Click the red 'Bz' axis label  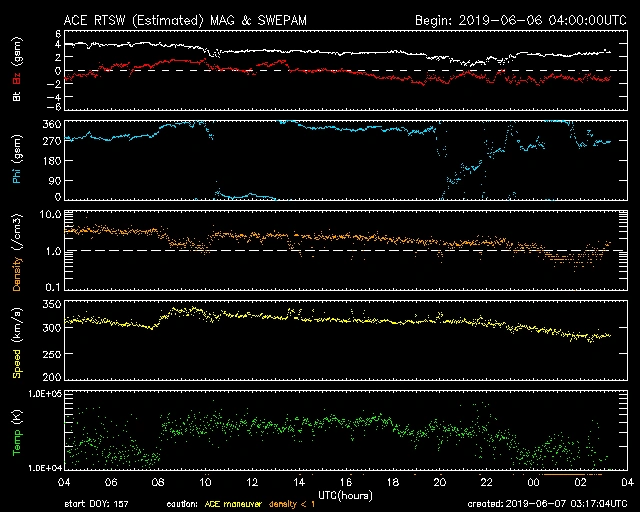tap(17, 78)
